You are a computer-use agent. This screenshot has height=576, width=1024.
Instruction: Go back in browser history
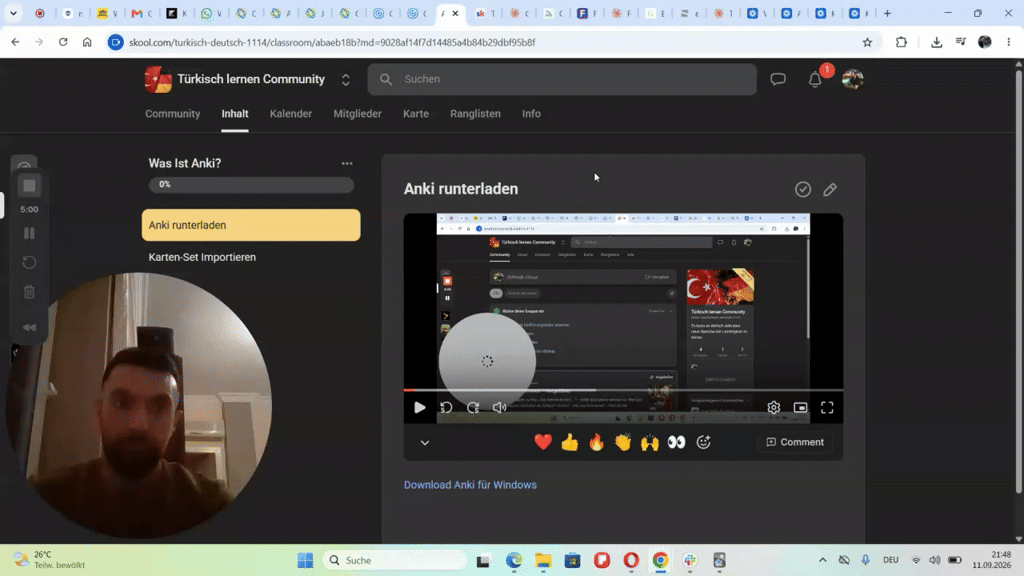[15, 42]
